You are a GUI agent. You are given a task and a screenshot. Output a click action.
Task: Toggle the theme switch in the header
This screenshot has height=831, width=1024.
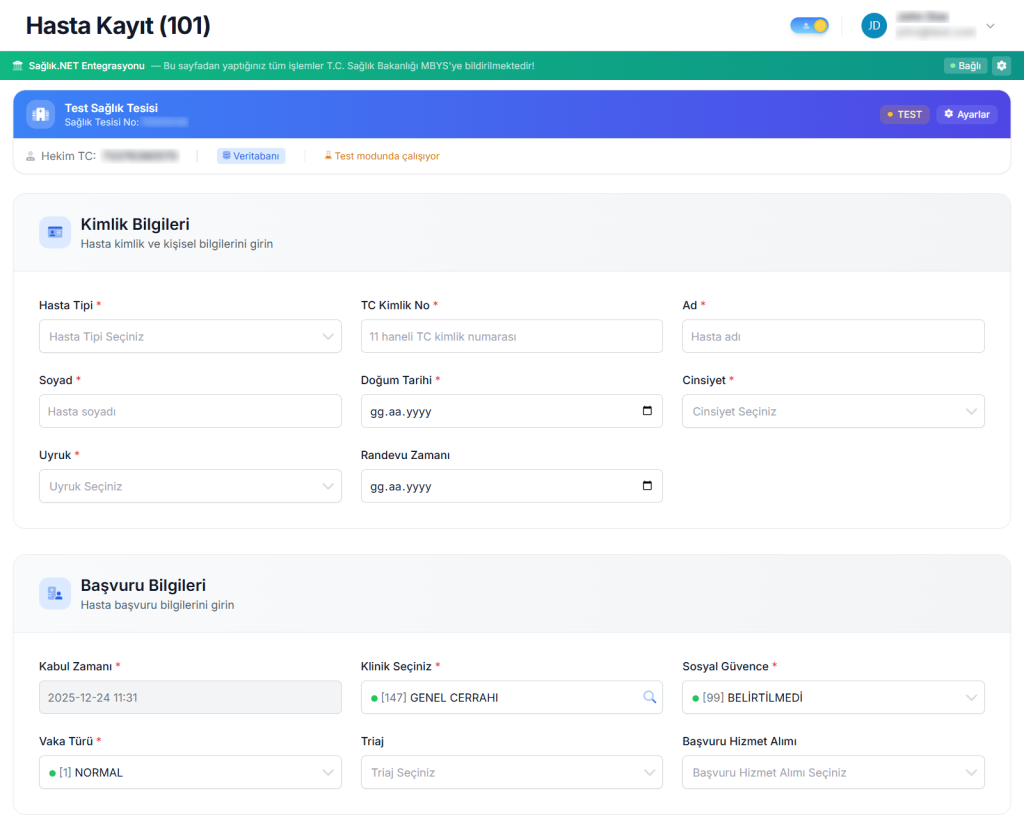click(809, 26)
